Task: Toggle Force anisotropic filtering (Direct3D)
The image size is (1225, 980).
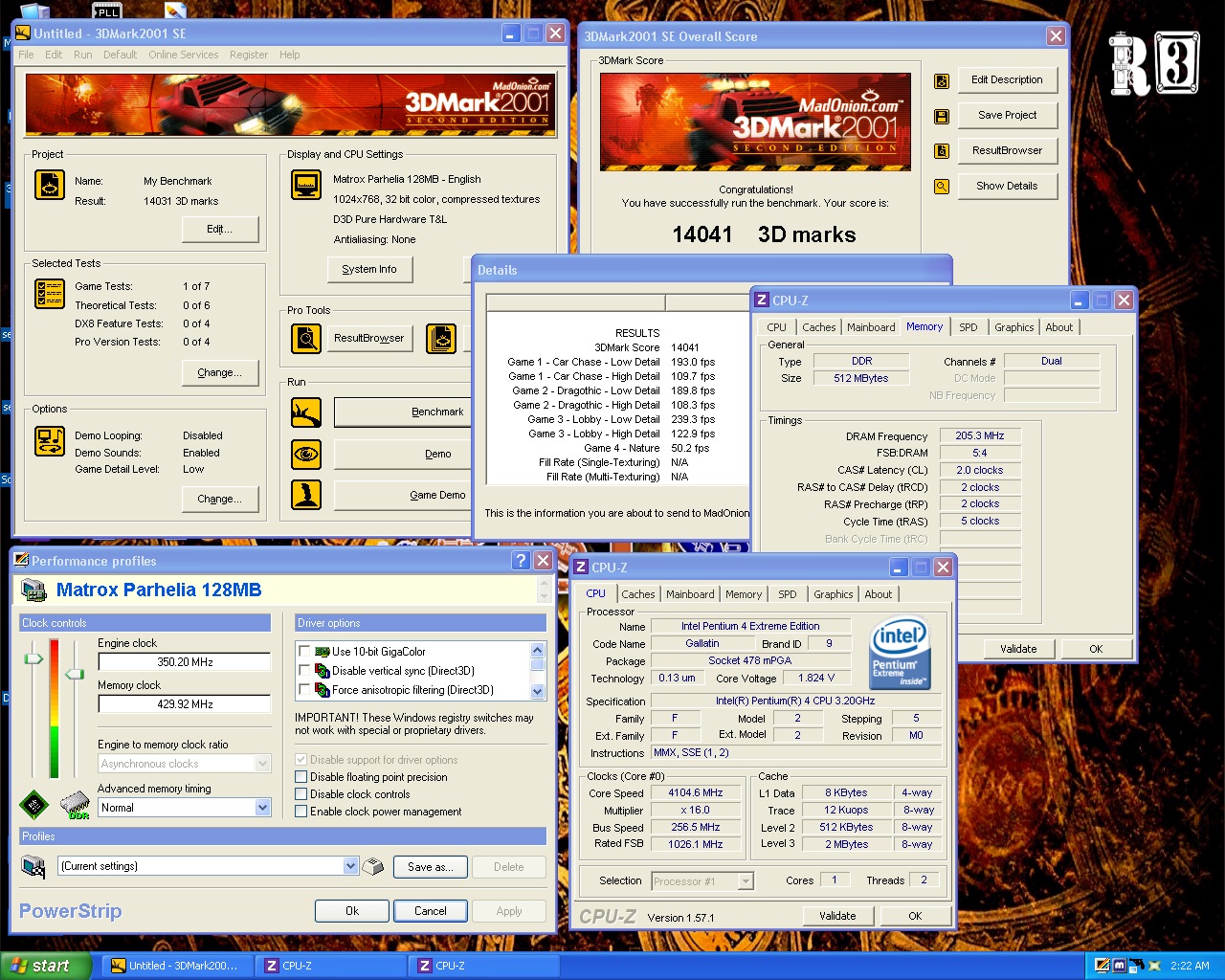Action: coord(305,690)
